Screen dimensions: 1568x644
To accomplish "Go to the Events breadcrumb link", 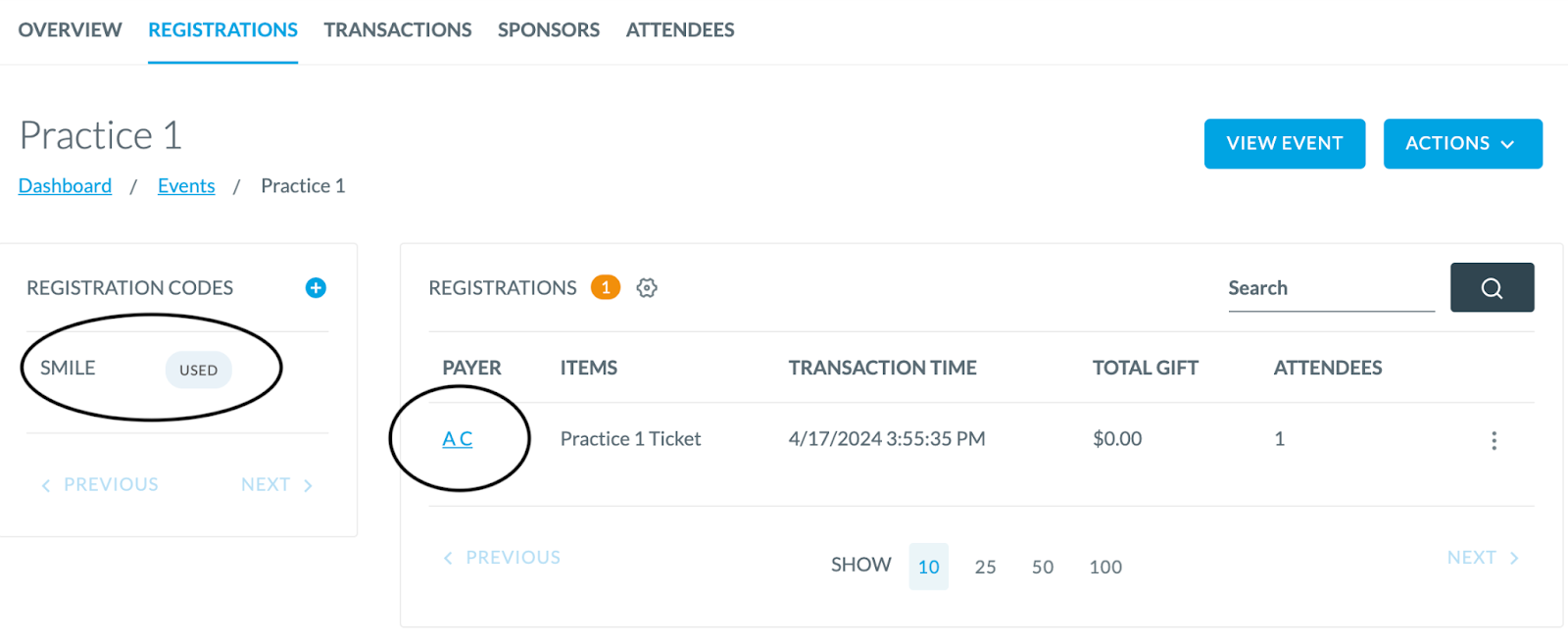I will click(186, 186).
